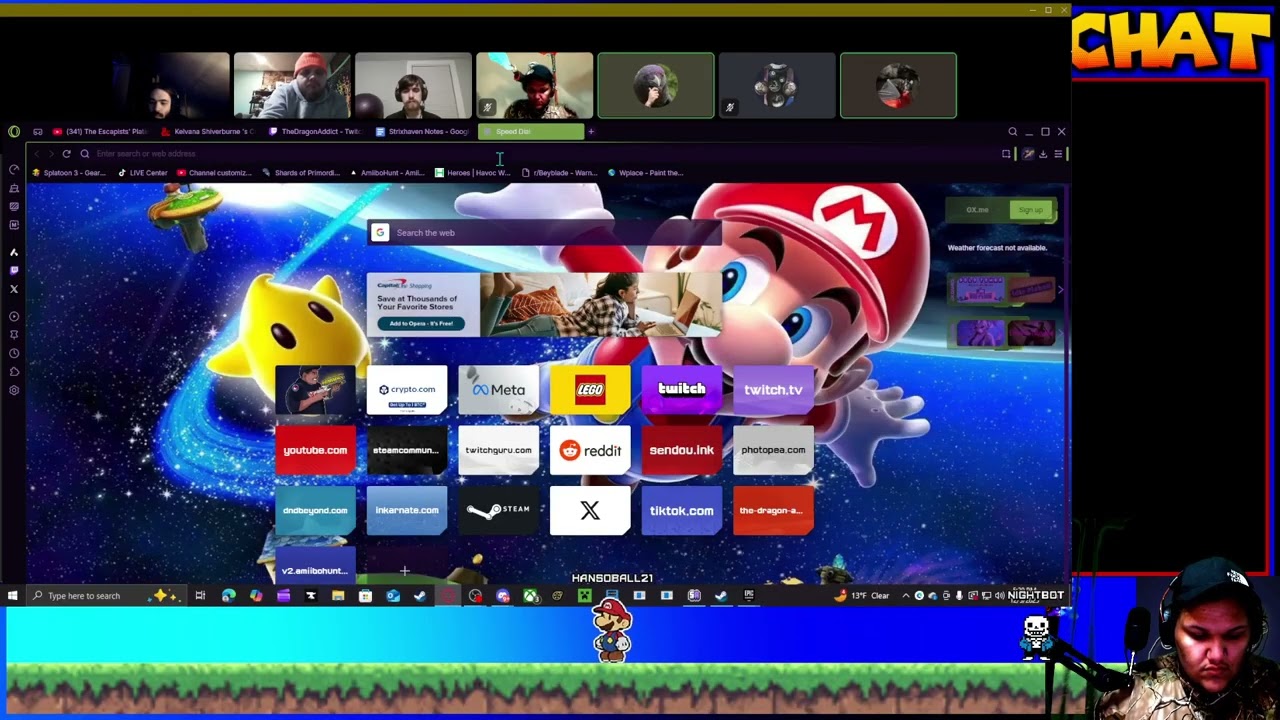Open the tab islands workspace icon
1280x720 pixels.
point(38,131)
